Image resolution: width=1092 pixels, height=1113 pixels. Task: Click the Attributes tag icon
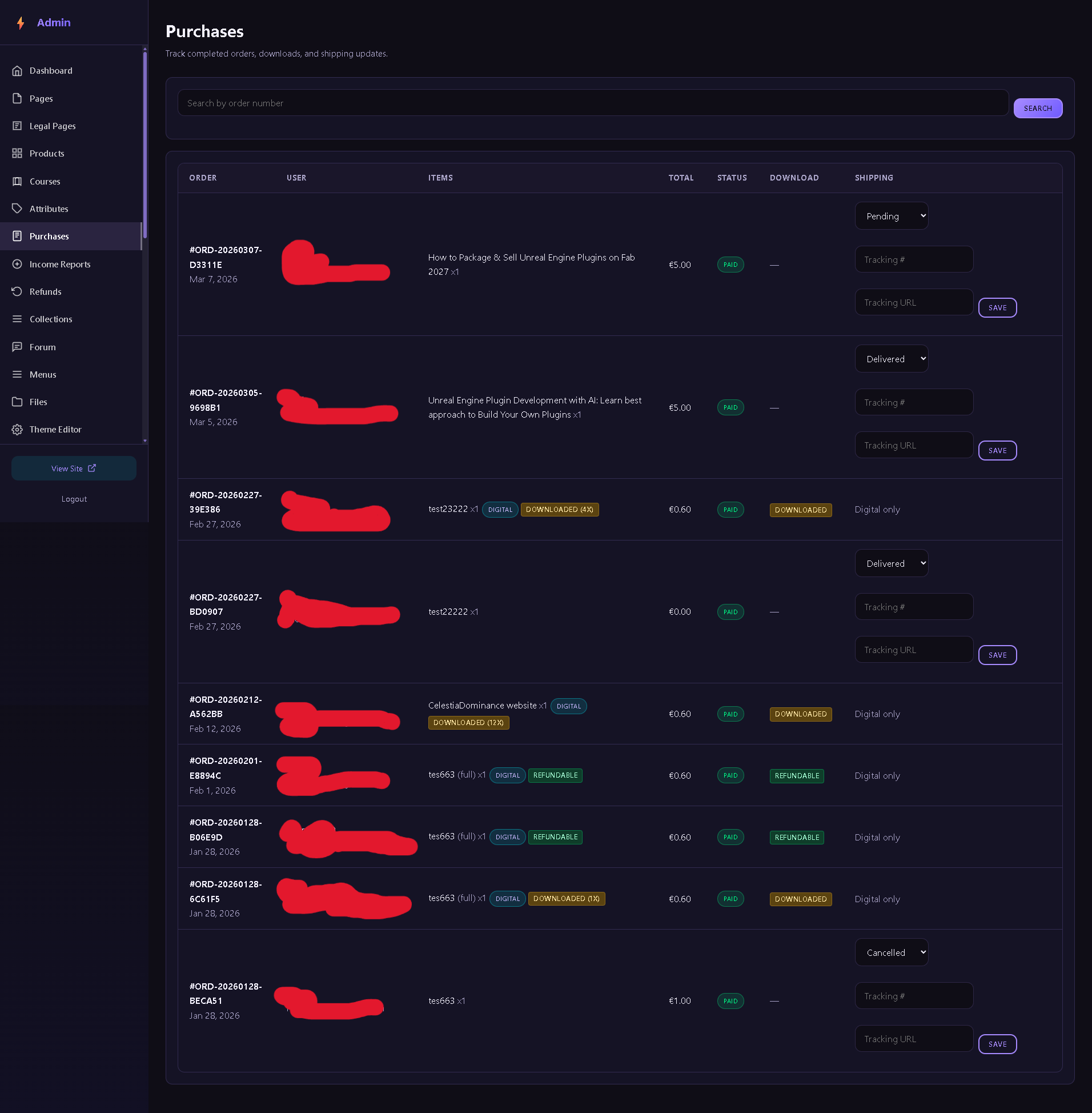17,209
